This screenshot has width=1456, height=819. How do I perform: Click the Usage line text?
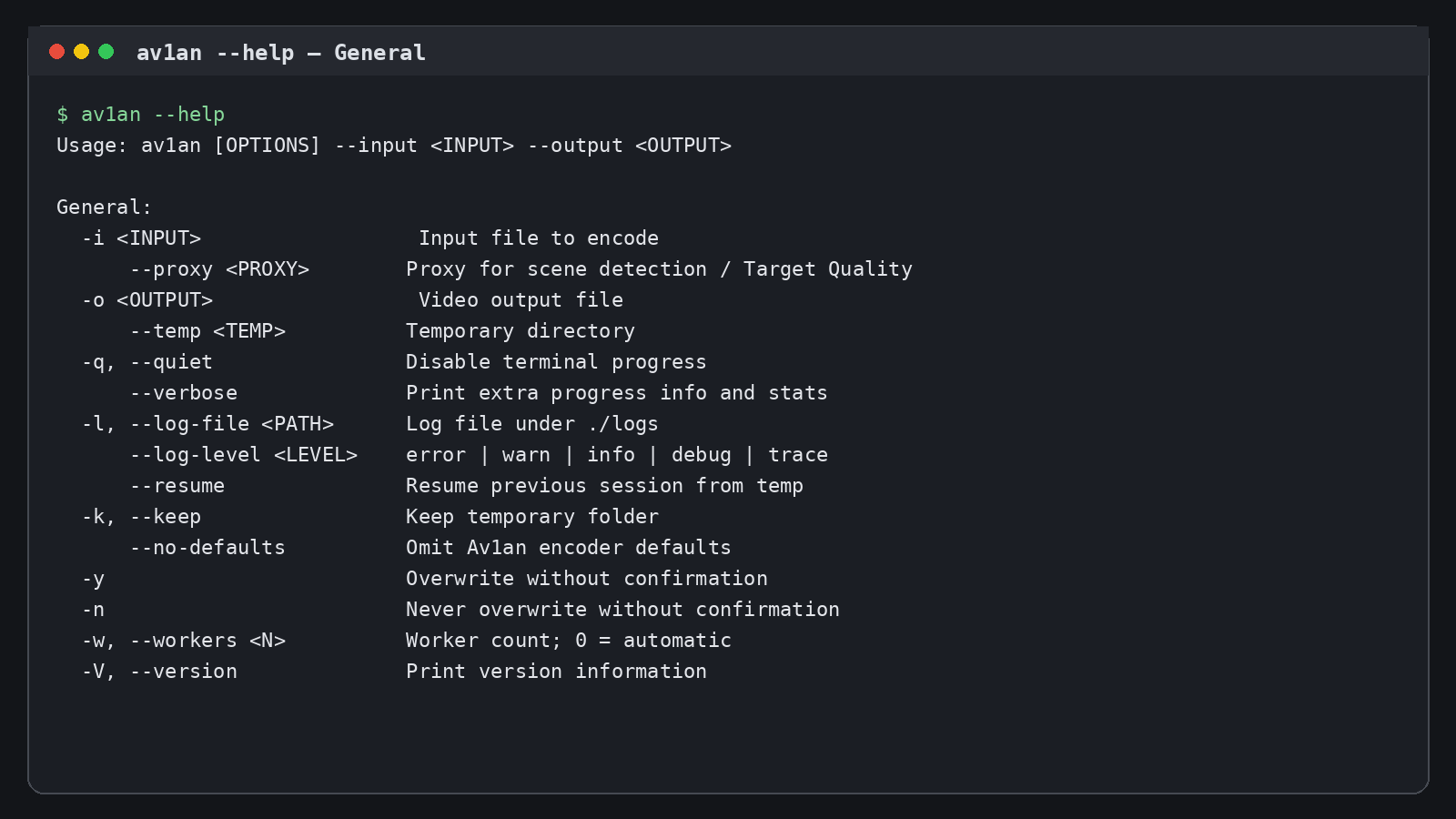coord(394,146)
